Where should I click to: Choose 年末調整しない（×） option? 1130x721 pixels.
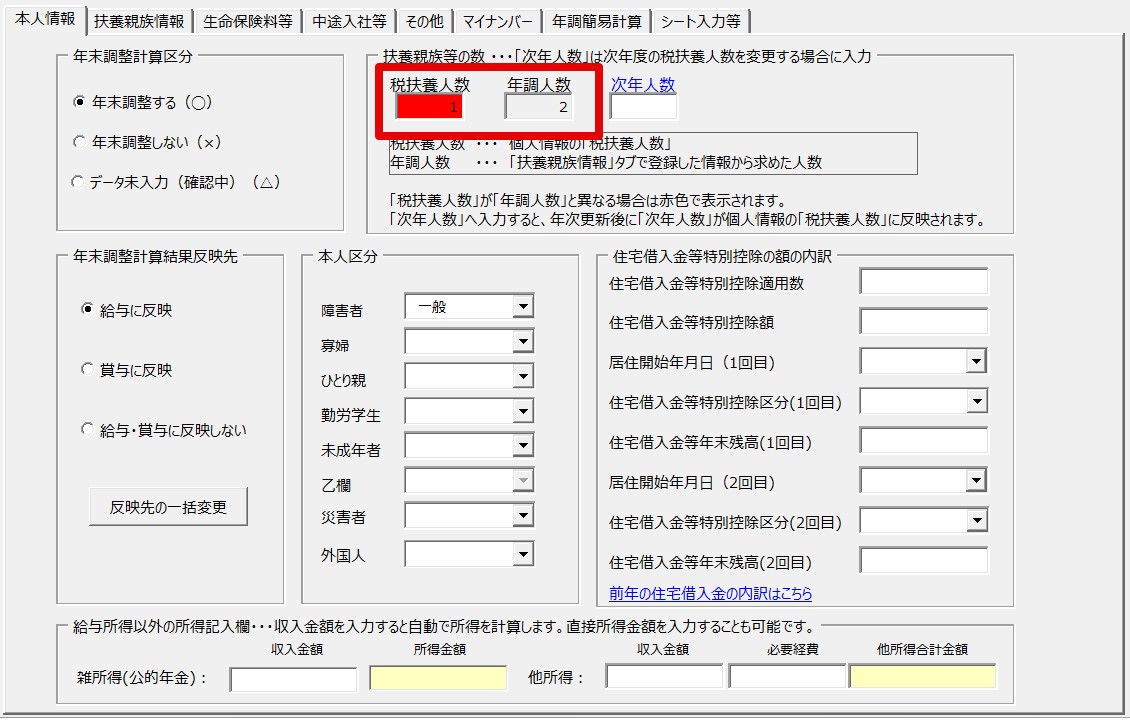click(80, 142)
